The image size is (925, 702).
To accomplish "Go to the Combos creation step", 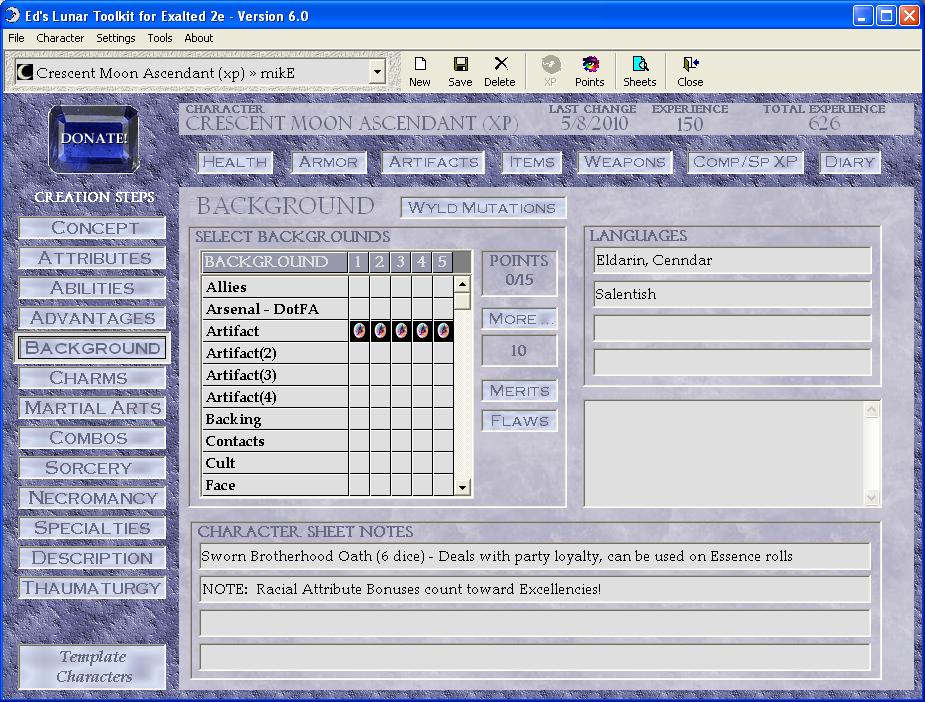I will pyautogui.click(x=93, y=438).
